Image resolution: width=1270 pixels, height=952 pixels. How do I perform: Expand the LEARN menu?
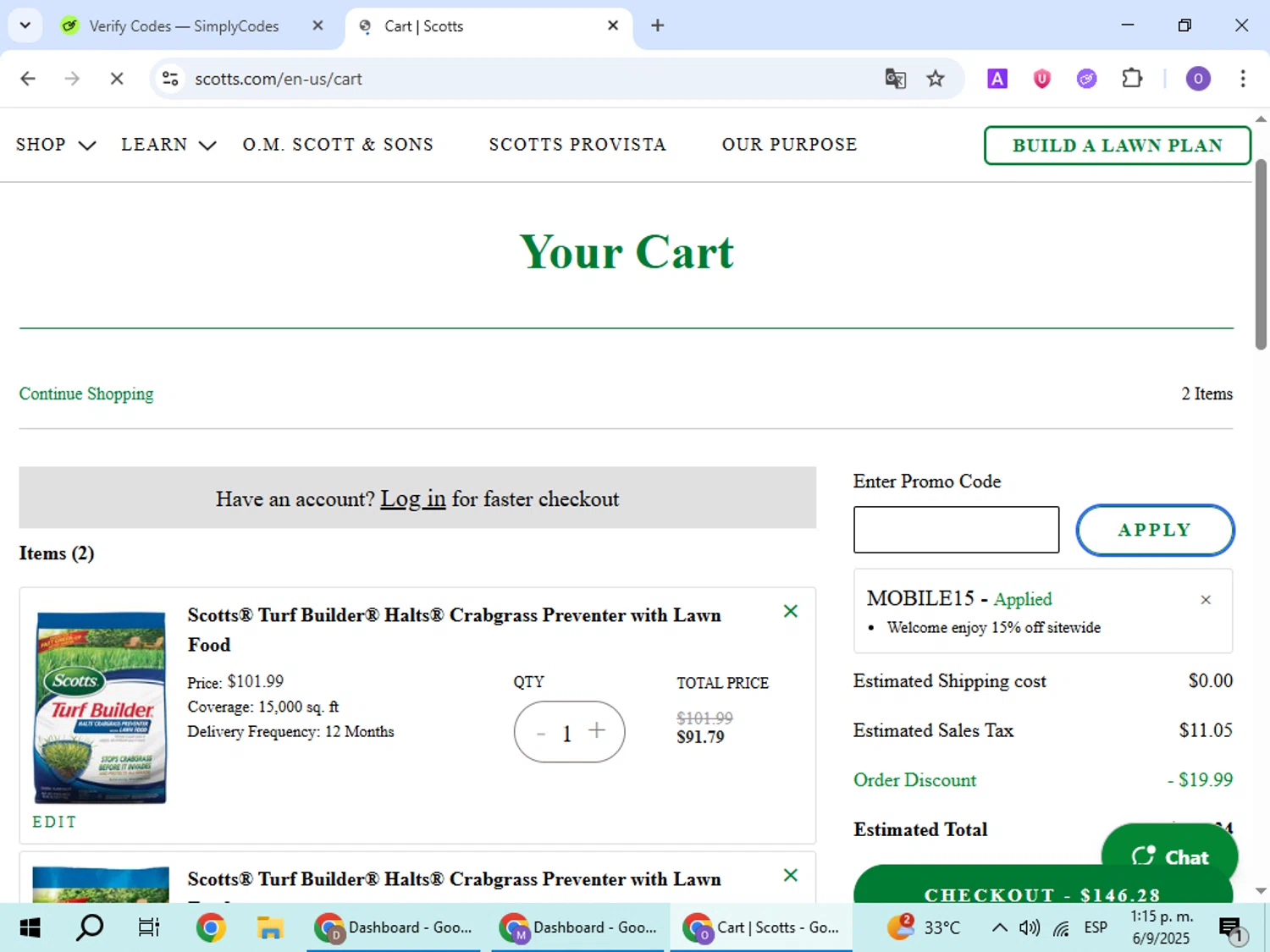click(168, 145)
